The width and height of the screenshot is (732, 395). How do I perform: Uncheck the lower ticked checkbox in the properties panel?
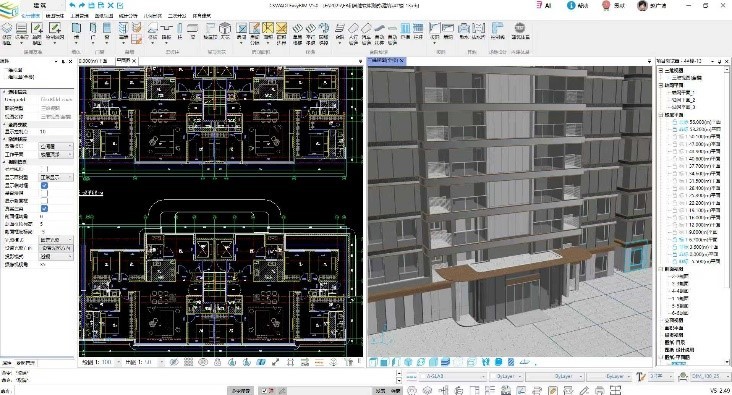pyautogui.click(x=44, y=208)
